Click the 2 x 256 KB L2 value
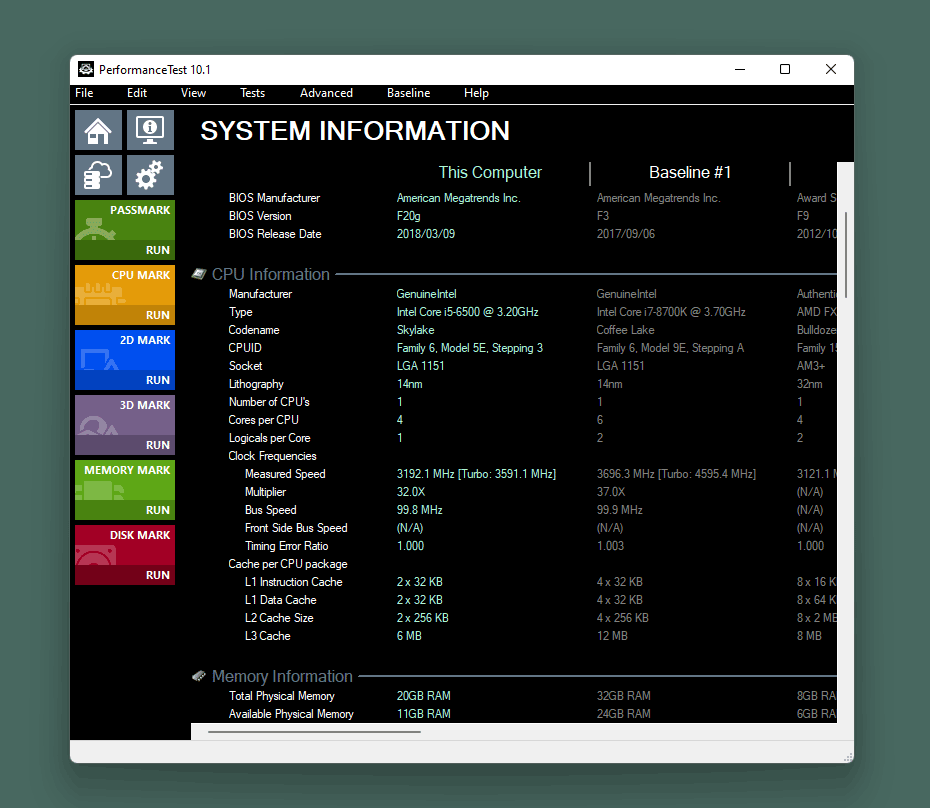This screenshot has height=808, width=930. 422,618
